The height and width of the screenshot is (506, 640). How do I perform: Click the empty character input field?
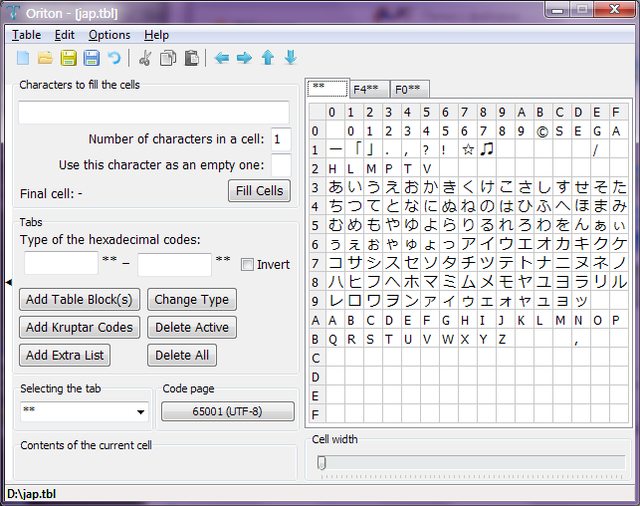click(281, 165)
